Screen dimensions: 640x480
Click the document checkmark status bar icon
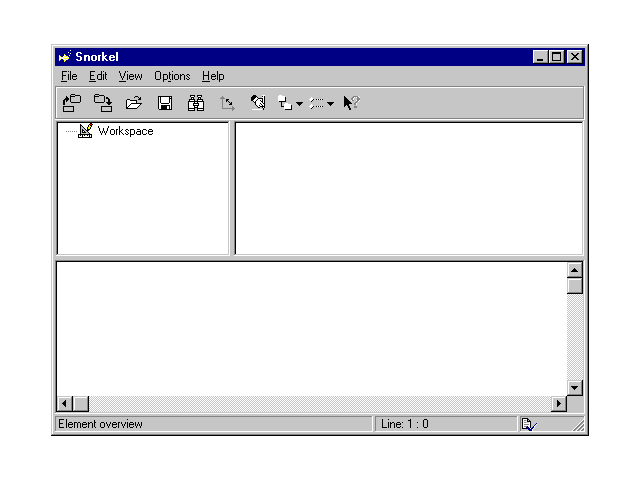[x=528, y=424]
